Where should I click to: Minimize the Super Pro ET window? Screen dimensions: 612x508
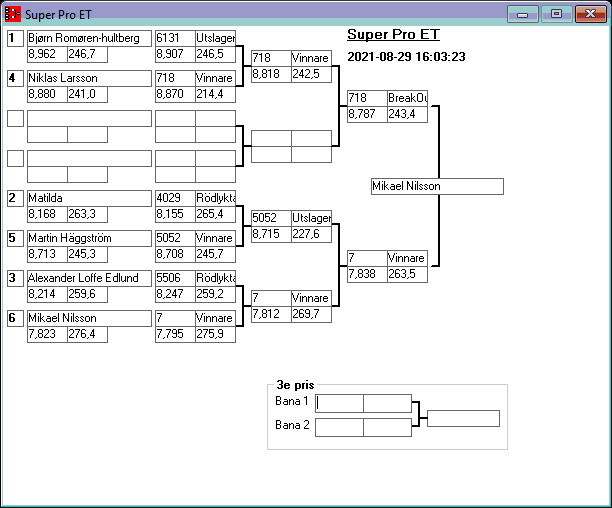tap(522, 14)
